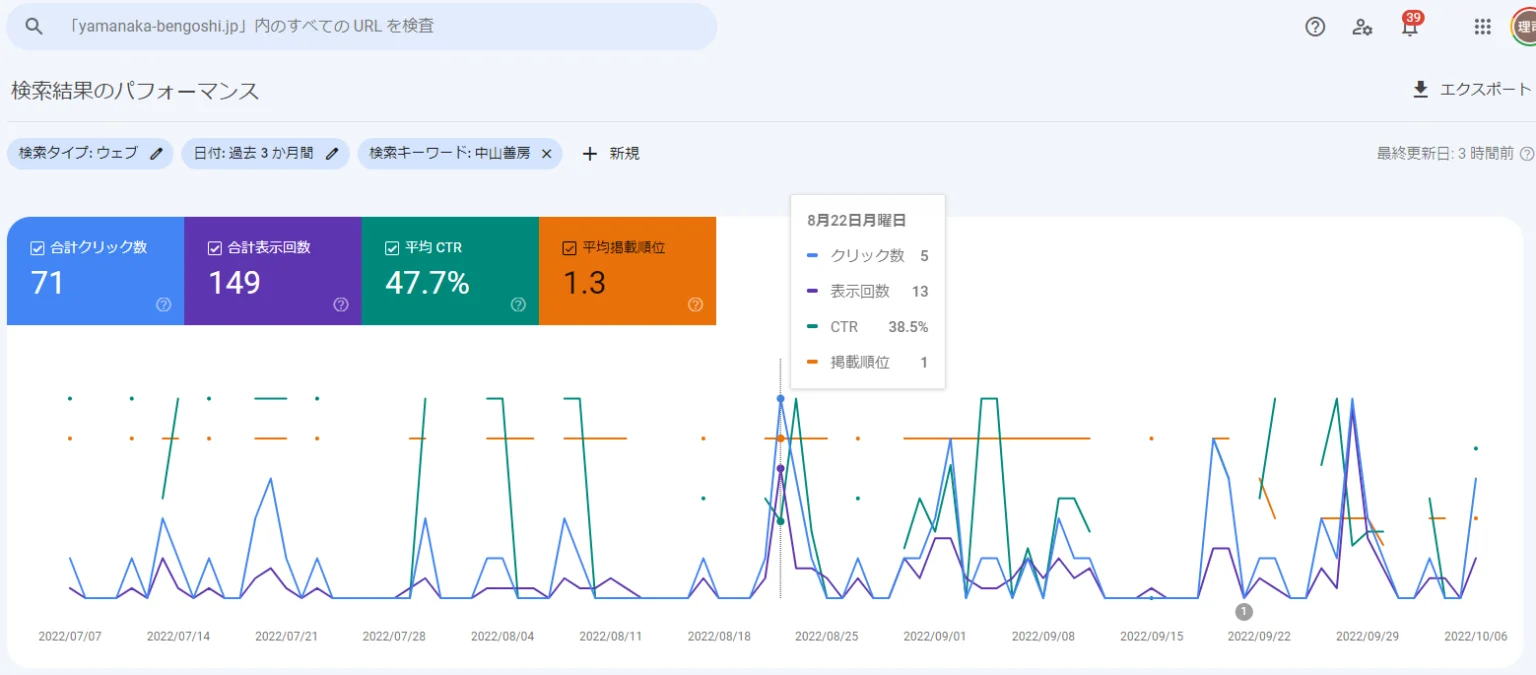Toggle the 平均掲載順位 checkbox
Image resolution: width=1536 pixels, height=675 pixels.
click(x=569, y=248)
